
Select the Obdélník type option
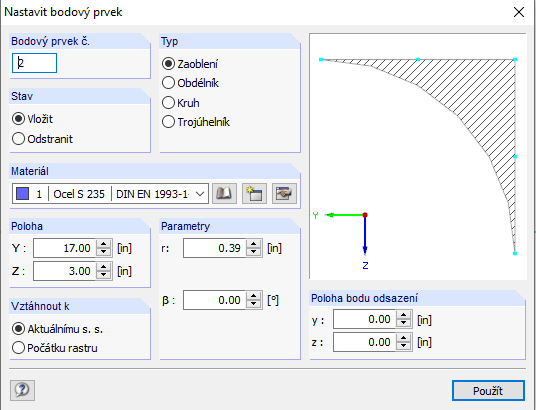190,83
